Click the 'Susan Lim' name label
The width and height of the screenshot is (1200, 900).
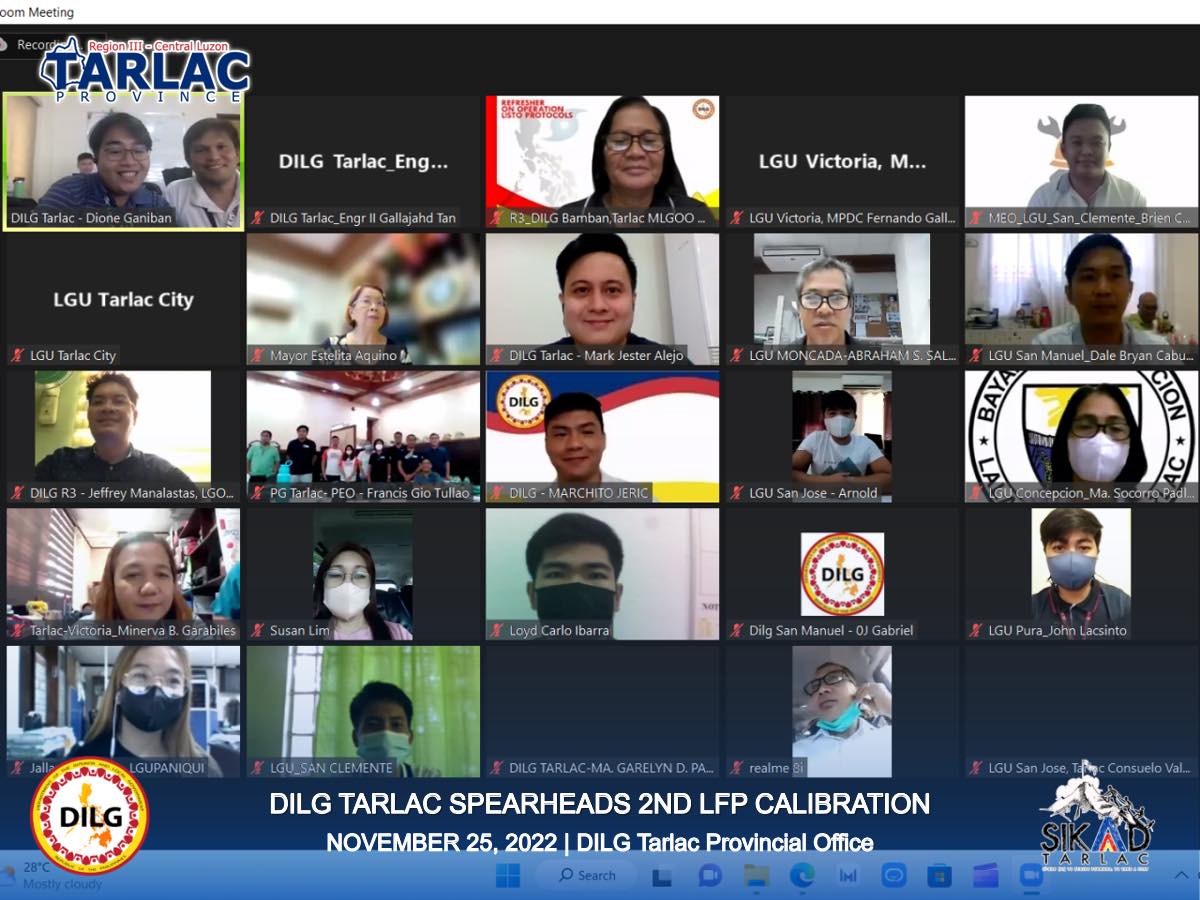(300, 630)
